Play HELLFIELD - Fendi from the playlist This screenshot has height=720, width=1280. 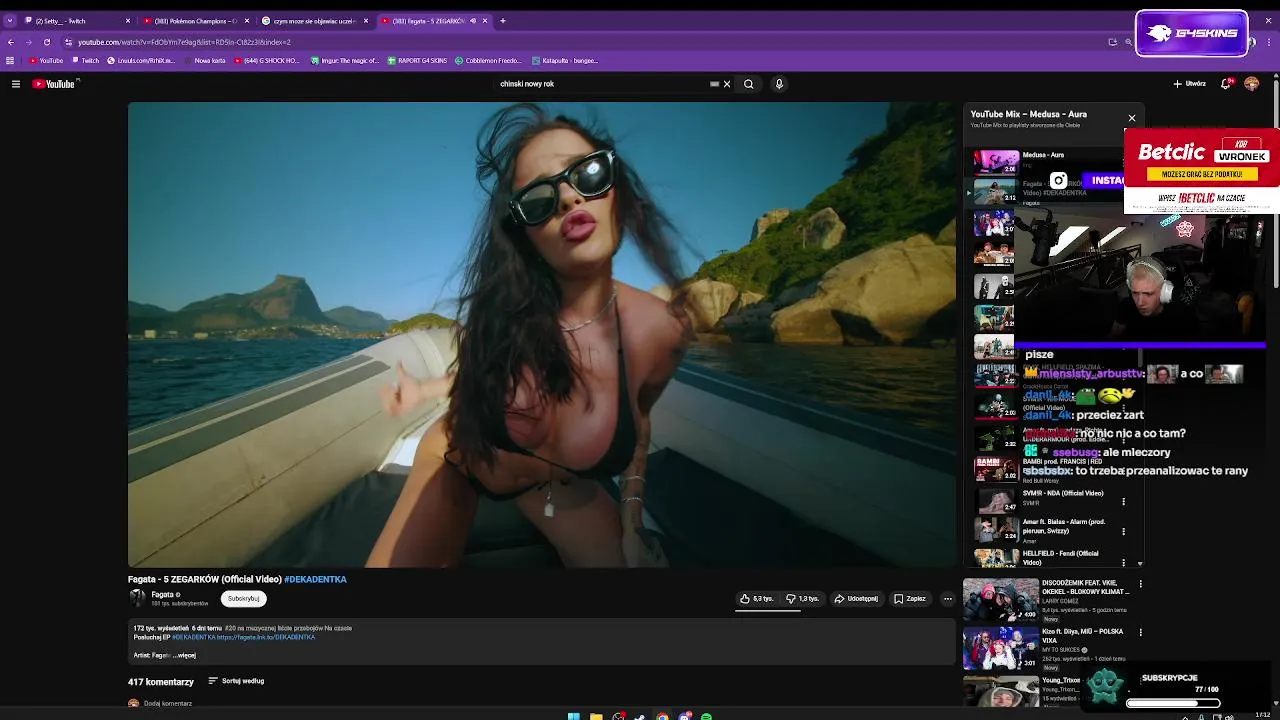1045,558
